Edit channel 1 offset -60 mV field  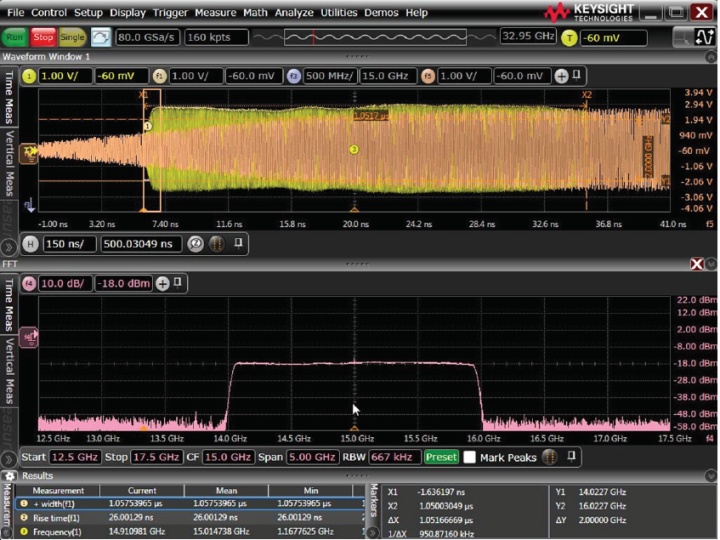[121, 76]
